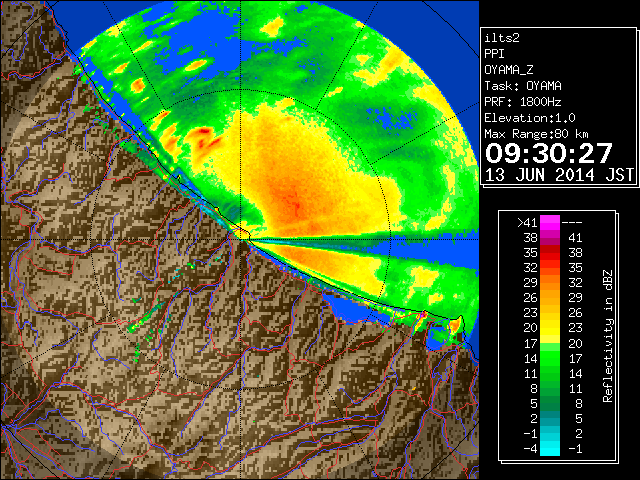Click the cyan -4 to -1 legend swatch
This screenshot has height=480, width=640.
(550, 448)
